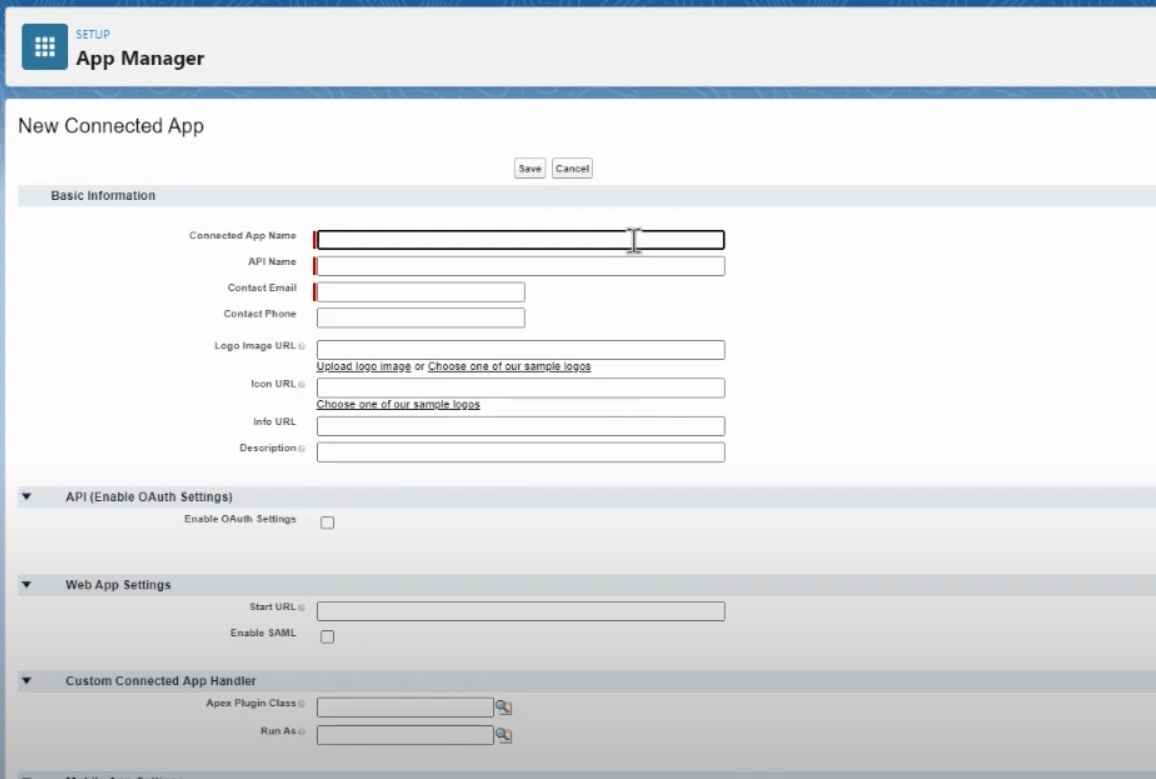Click the App Manager grid icon
Screen dimensions: 1156x779
tap(44, 46)
